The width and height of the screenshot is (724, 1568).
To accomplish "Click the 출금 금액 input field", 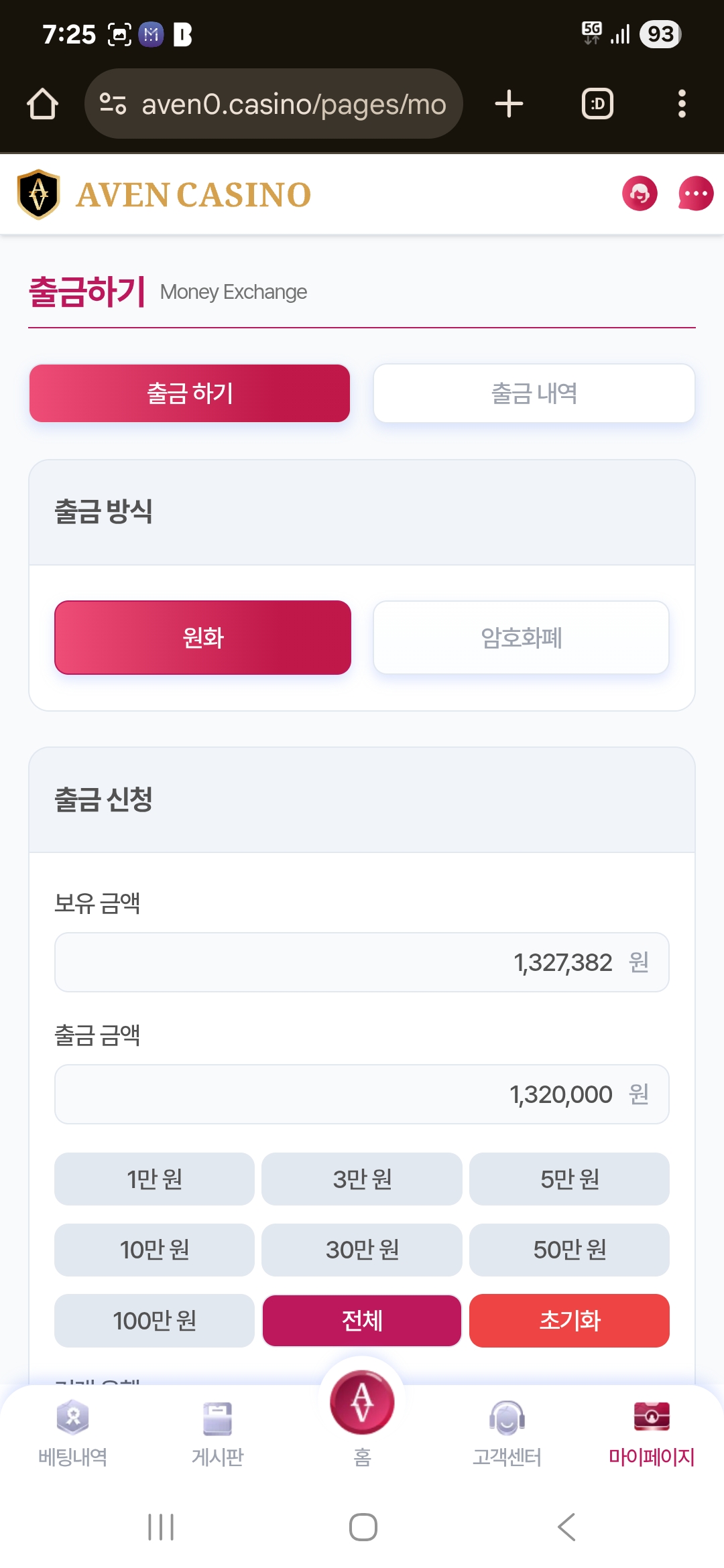I will click(x=362, y=1094).
